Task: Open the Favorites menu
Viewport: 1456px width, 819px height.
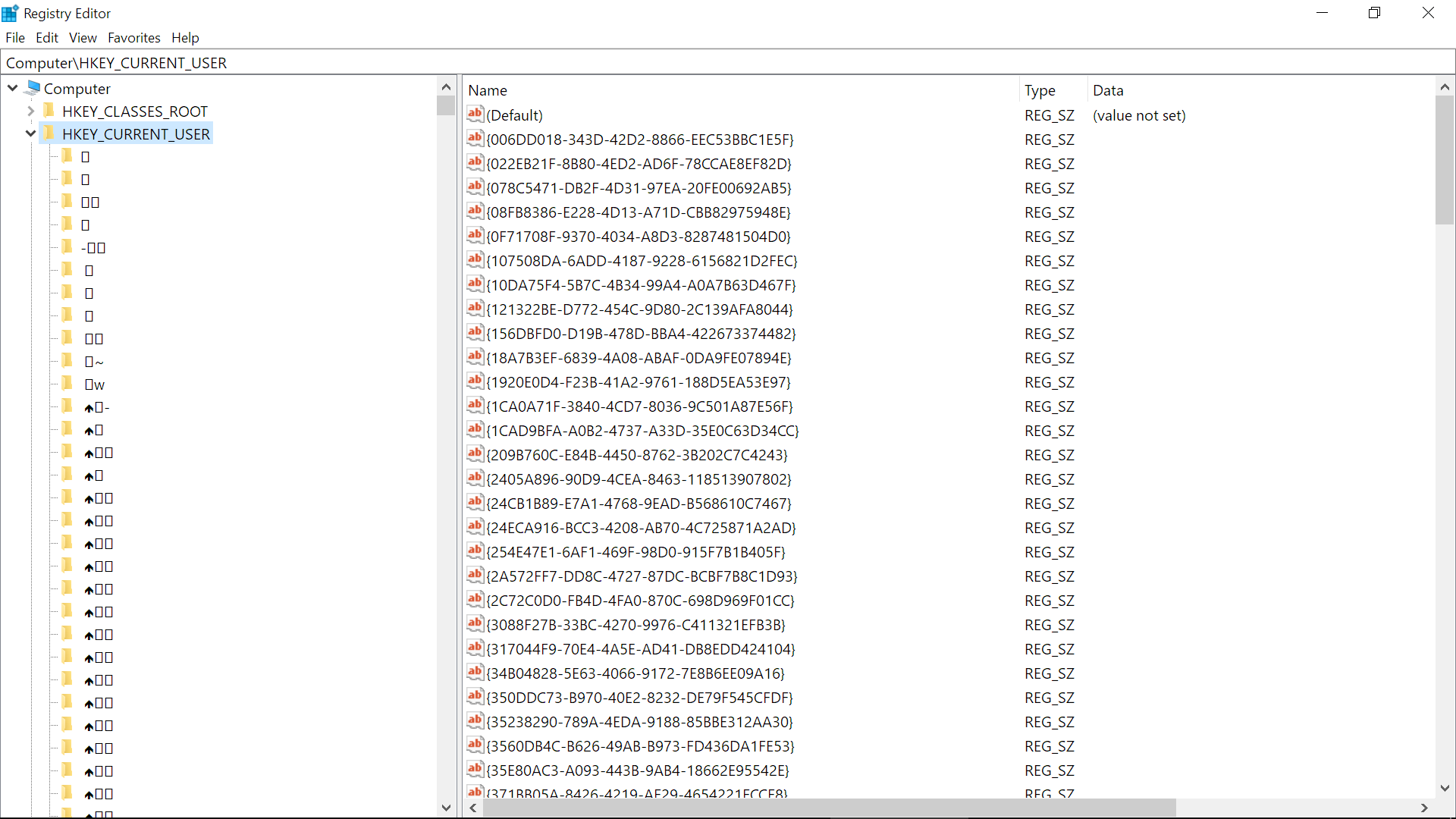Action: click(x=133, y=38)
